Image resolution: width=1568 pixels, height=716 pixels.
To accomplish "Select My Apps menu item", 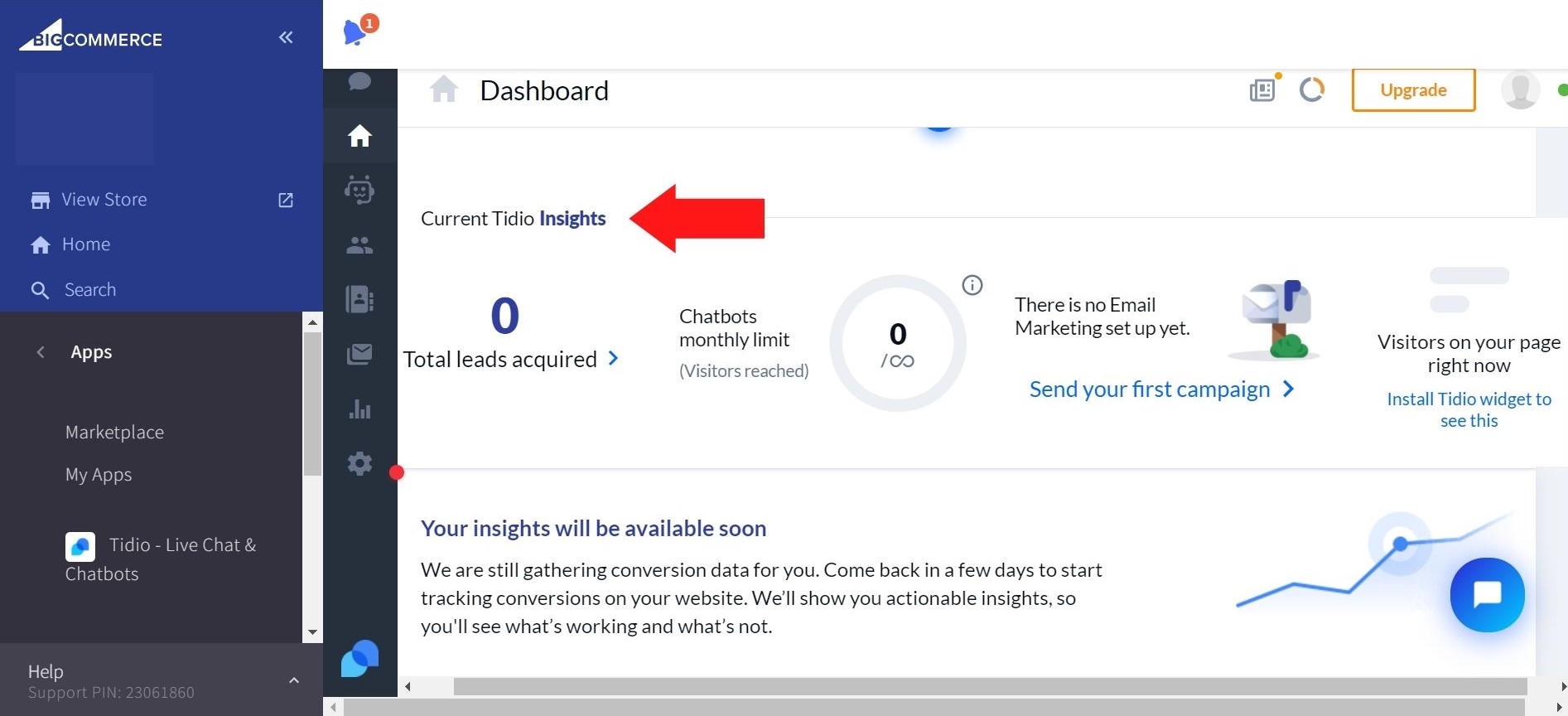I will click(99, 475).
